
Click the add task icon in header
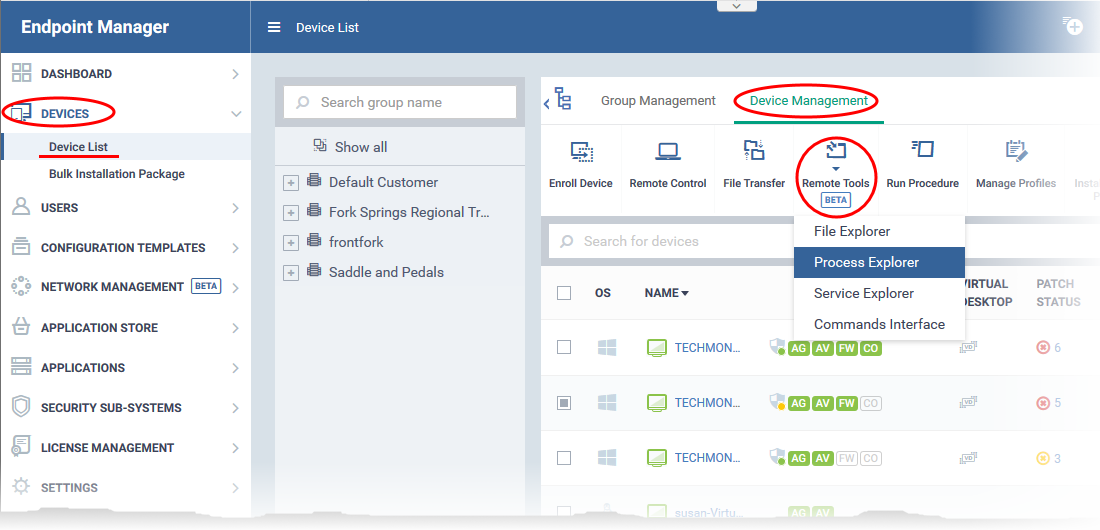(1073, 26)
